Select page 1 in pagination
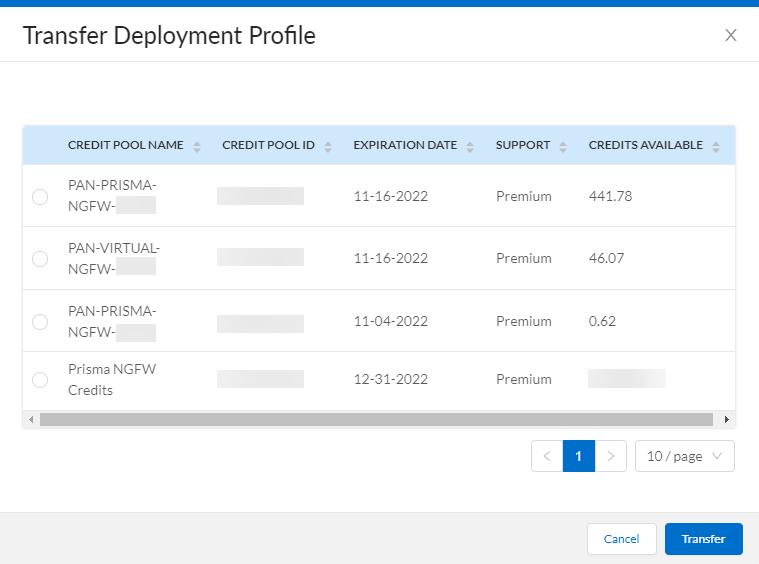 coord(578,456)
